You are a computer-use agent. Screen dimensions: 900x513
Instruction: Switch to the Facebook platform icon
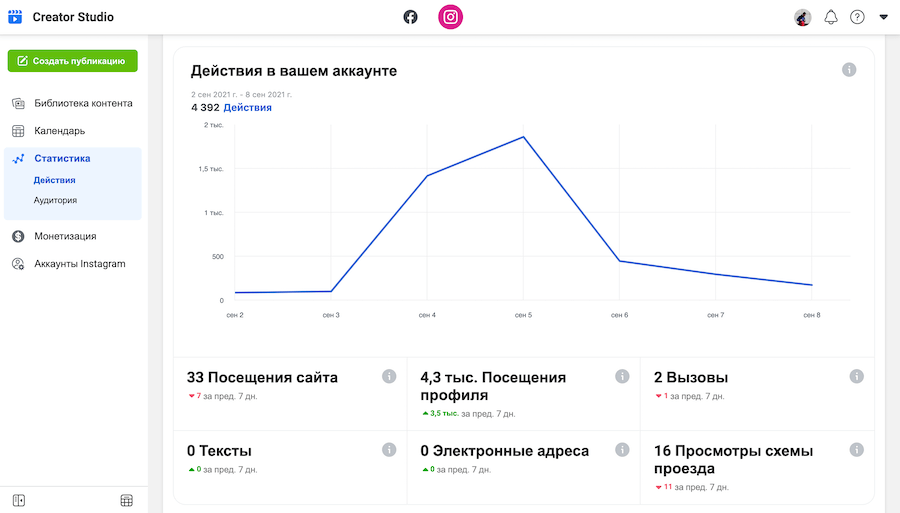pos(410,17)
